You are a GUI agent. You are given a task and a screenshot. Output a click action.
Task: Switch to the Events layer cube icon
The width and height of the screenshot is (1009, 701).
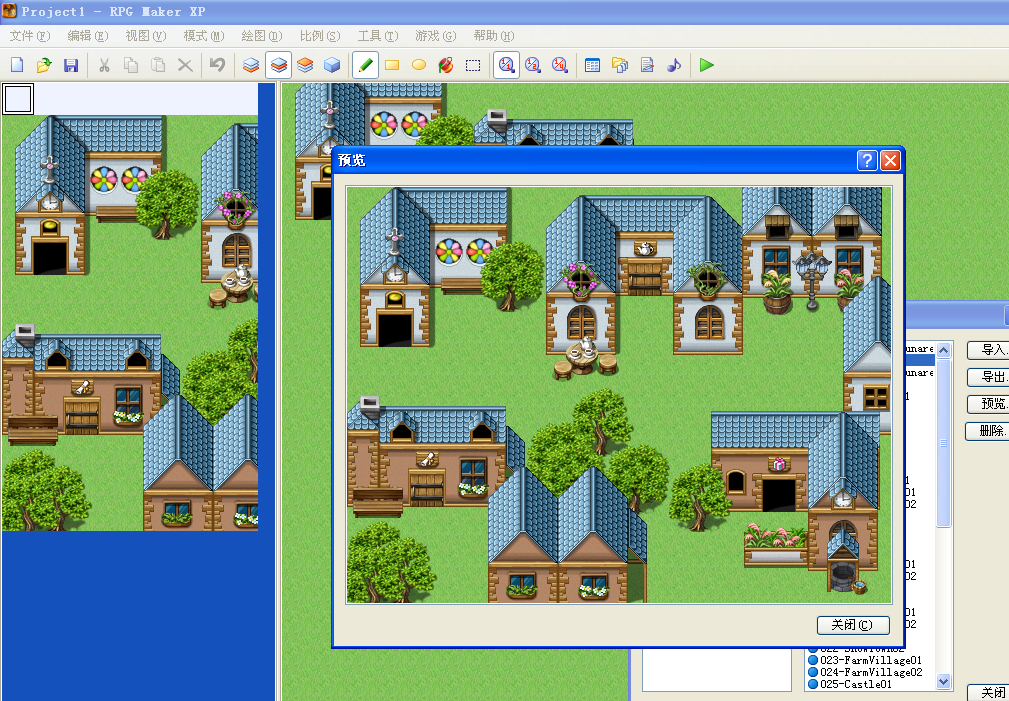[332, 65]
